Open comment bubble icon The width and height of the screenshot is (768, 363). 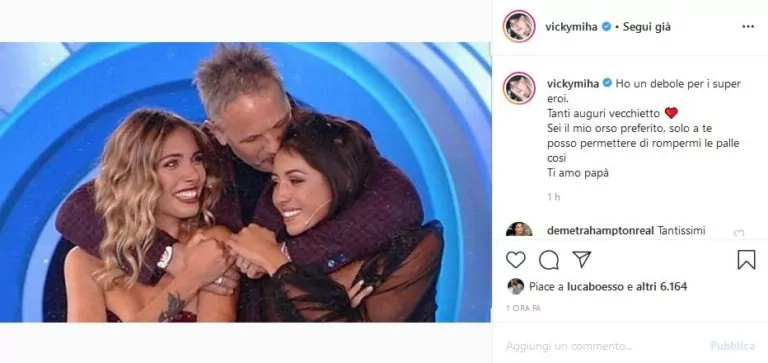pyautogui.click(x=549, y=260)
